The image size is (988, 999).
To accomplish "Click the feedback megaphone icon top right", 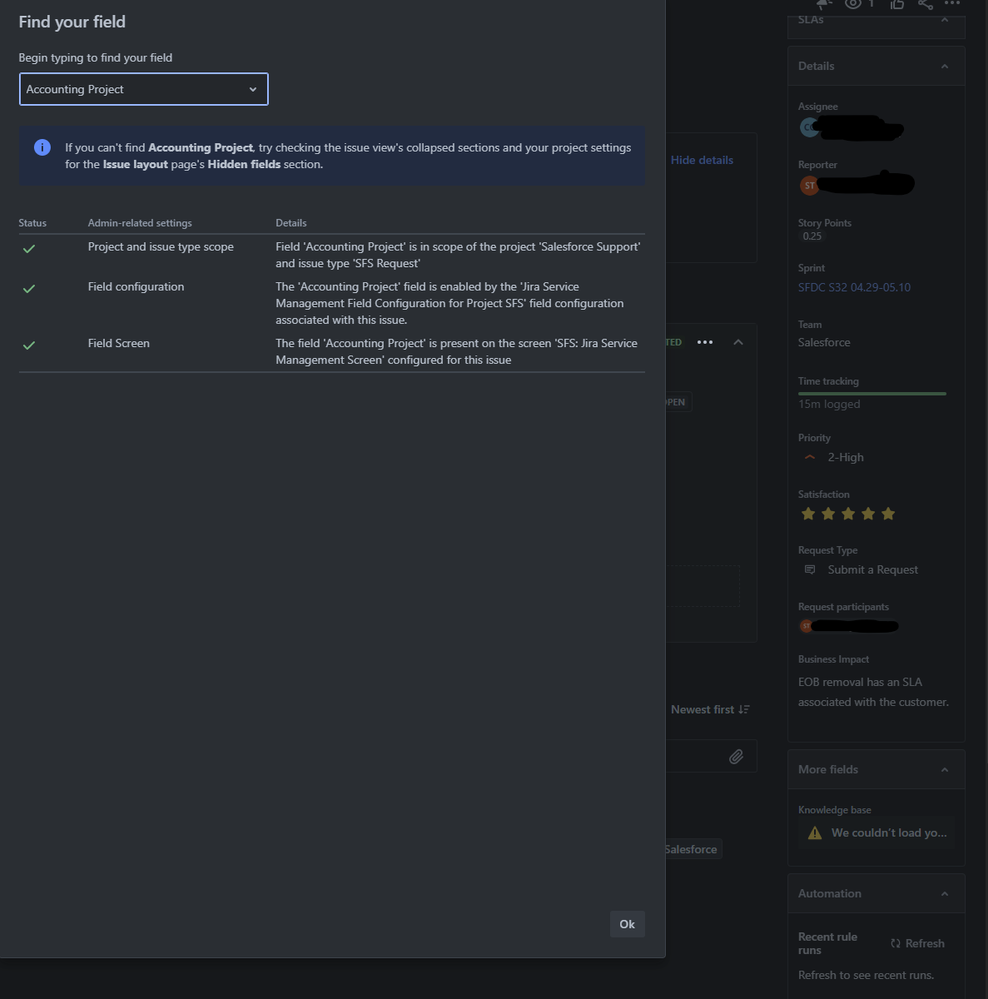I will pos(823,6).
